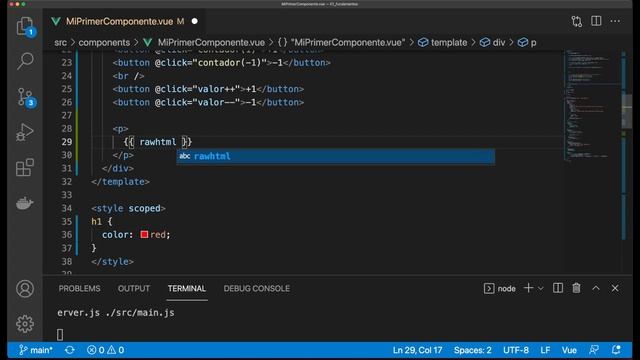Switch to the DEBUG CONSOLE tab
Screen dimensions: 640x360
click(257, 289)
